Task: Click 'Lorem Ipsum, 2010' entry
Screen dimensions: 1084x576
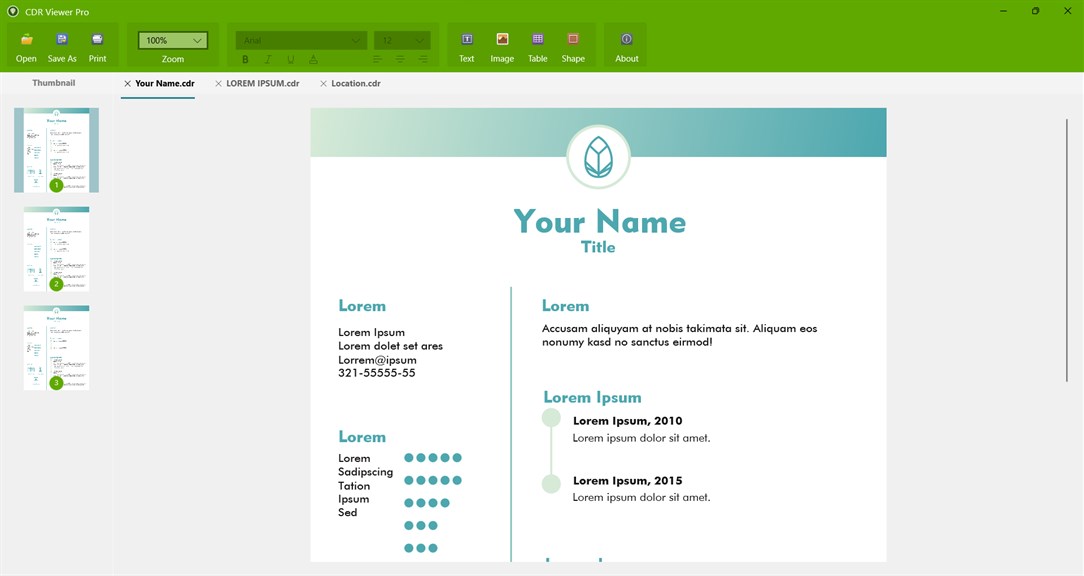Action: coord(628,420)
